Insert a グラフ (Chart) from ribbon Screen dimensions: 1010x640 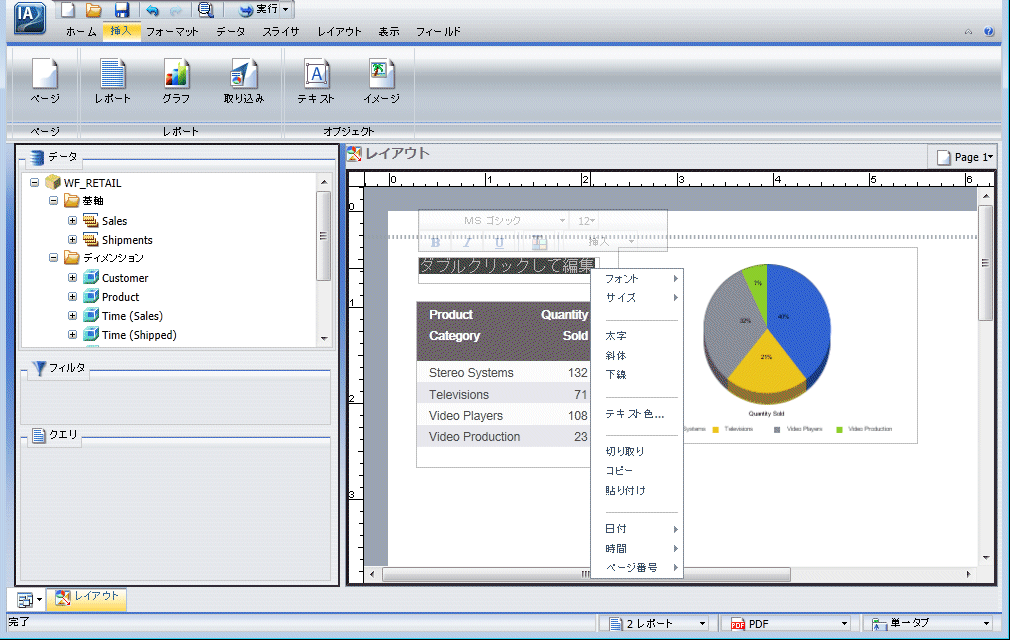[176, 82]
